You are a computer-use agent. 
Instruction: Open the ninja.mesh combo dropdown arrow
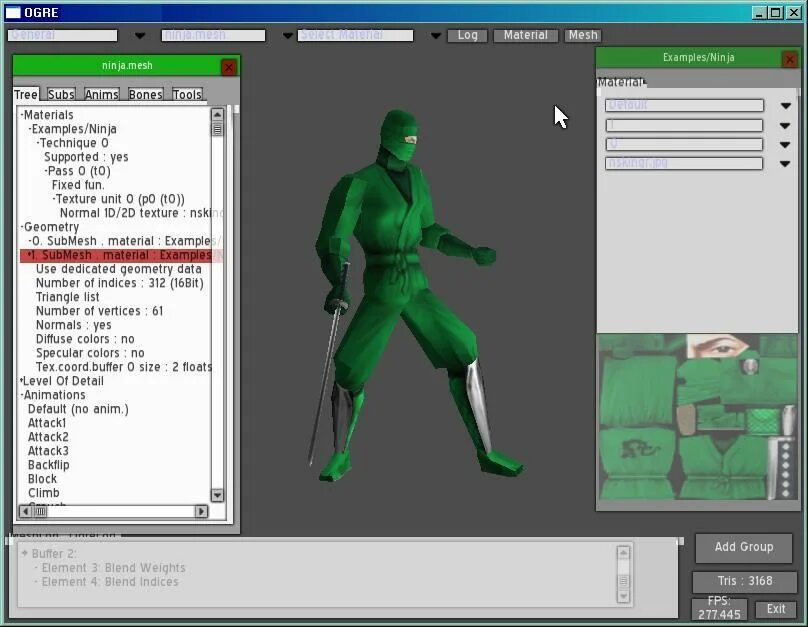point(288,36)
